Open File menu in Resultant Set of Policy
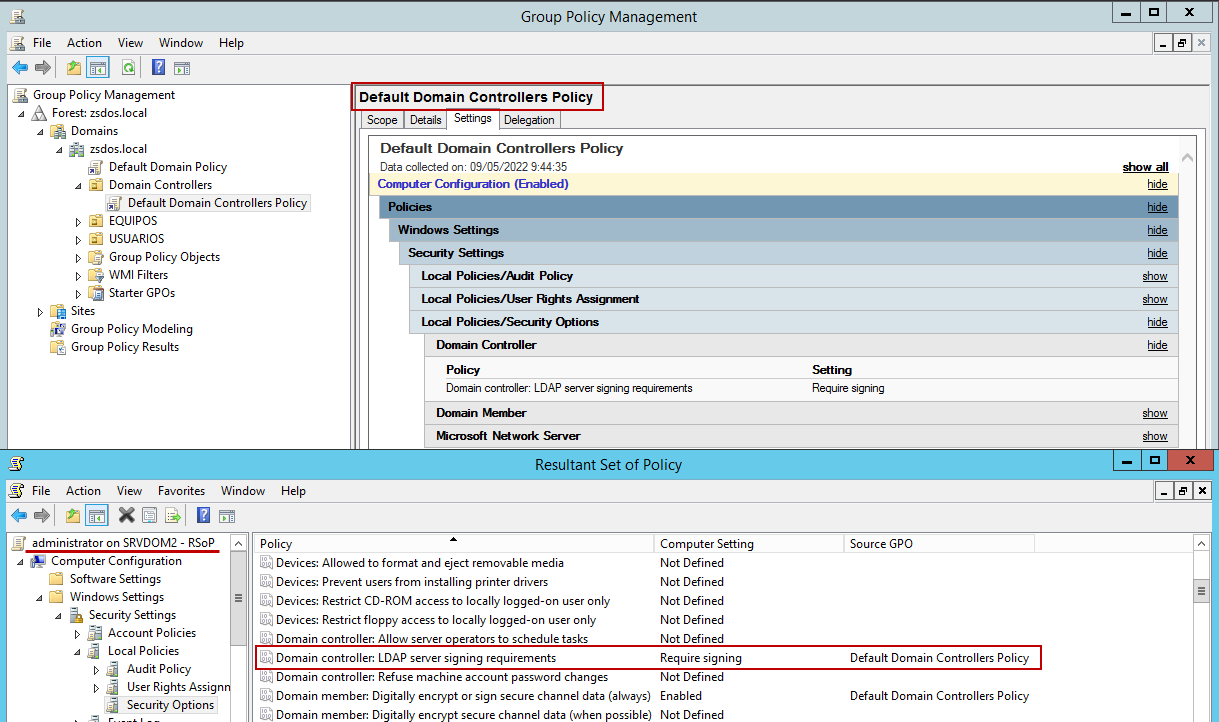The width and height of the screenshot is (1219, 722). [x=41, y=491]
